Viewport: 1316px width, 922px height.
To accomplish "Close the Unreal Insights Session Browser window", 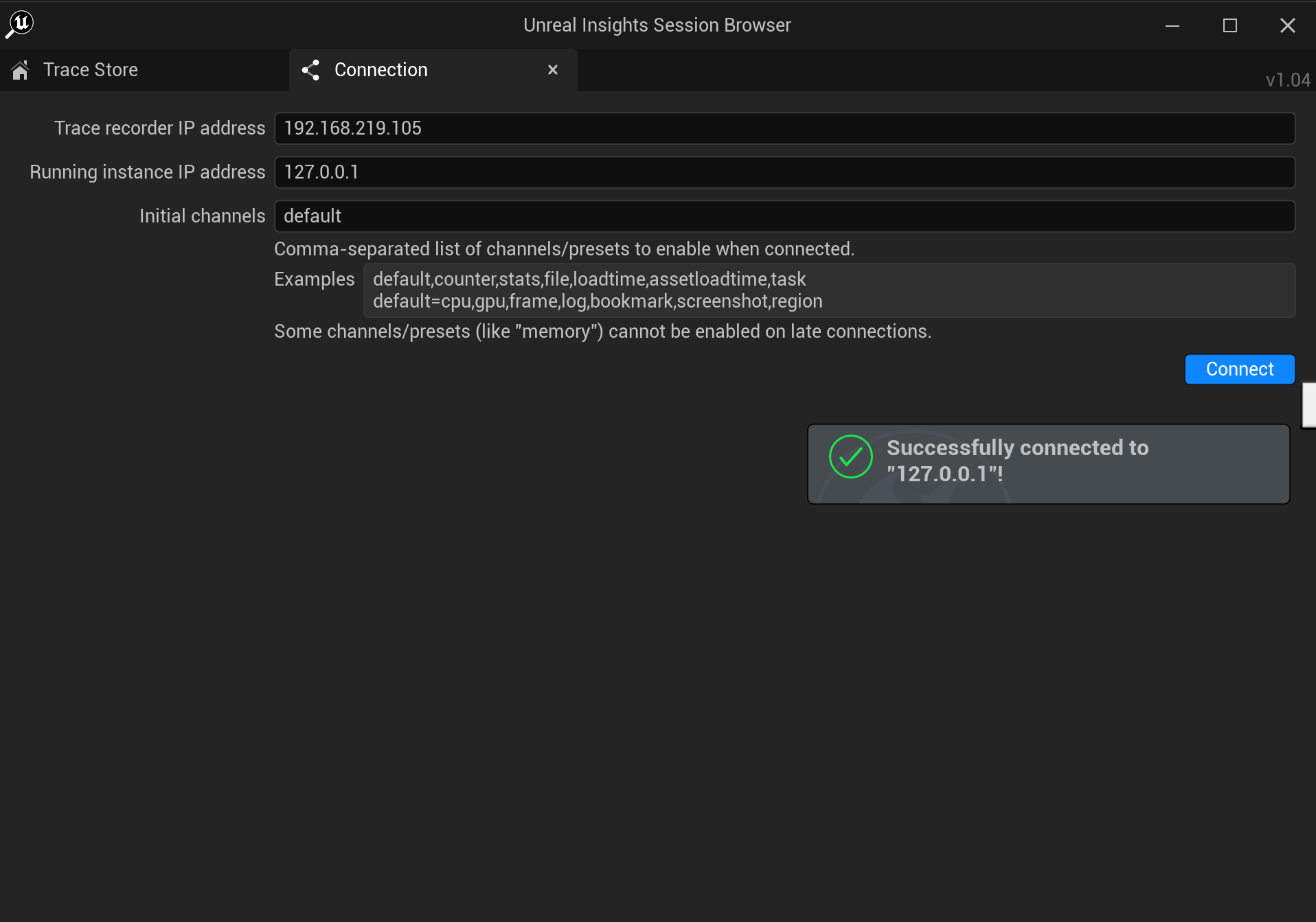I will click(x=1288, y=25).
